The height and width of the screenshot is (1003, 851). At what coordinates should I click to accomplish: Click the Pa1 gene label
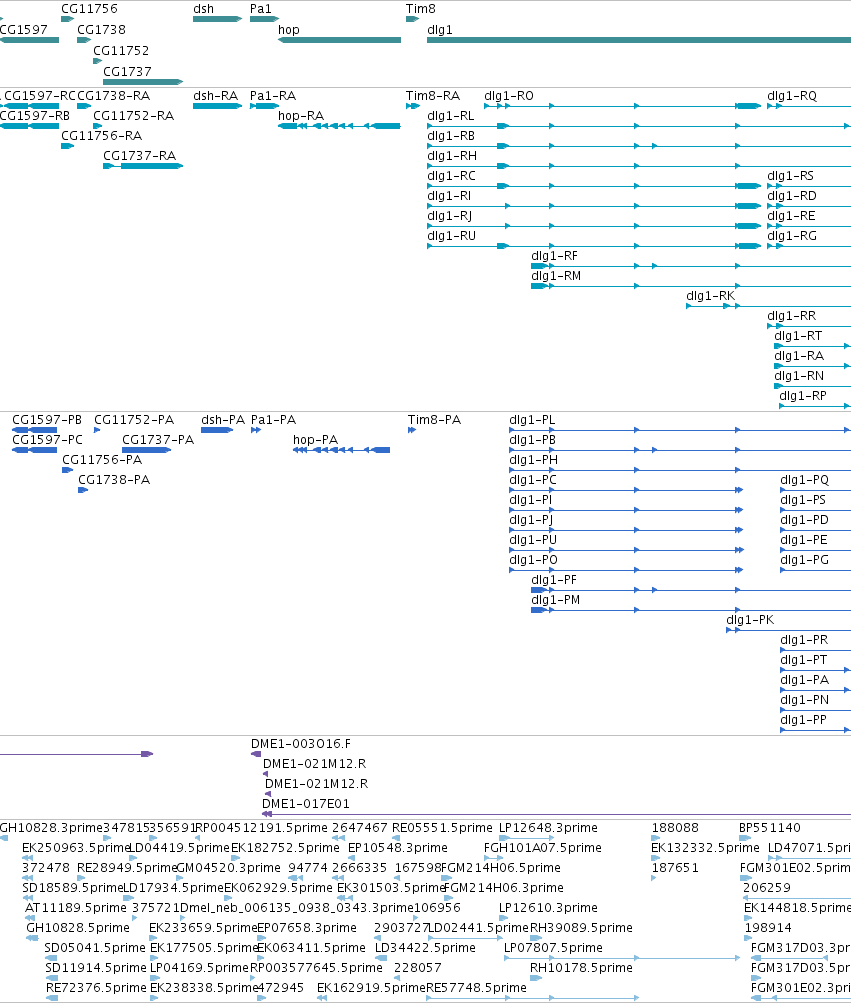coord(260,9)
